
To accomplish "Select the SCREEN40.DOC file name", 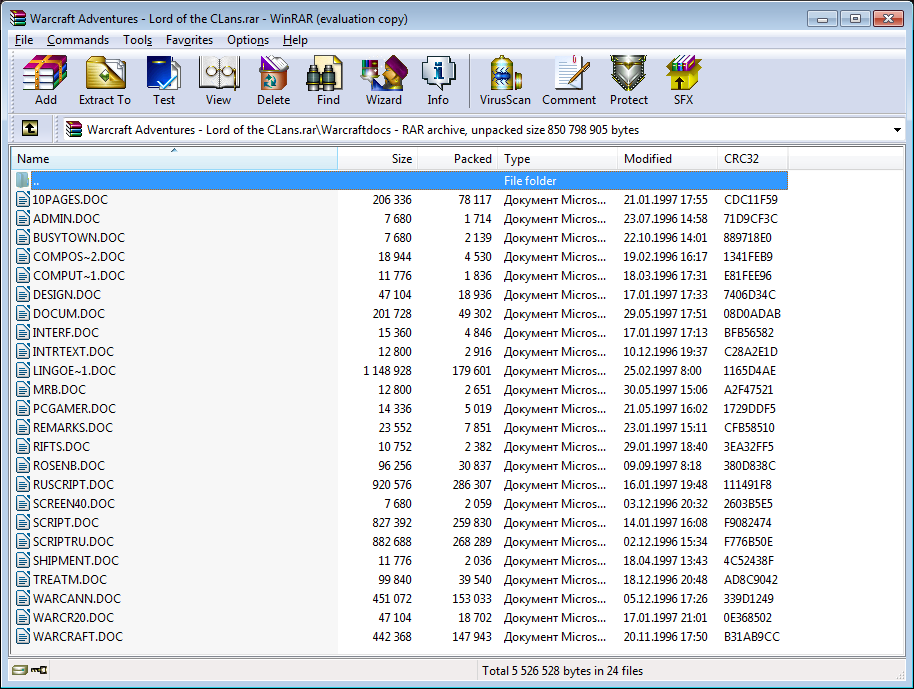I will tap(73, 504).
